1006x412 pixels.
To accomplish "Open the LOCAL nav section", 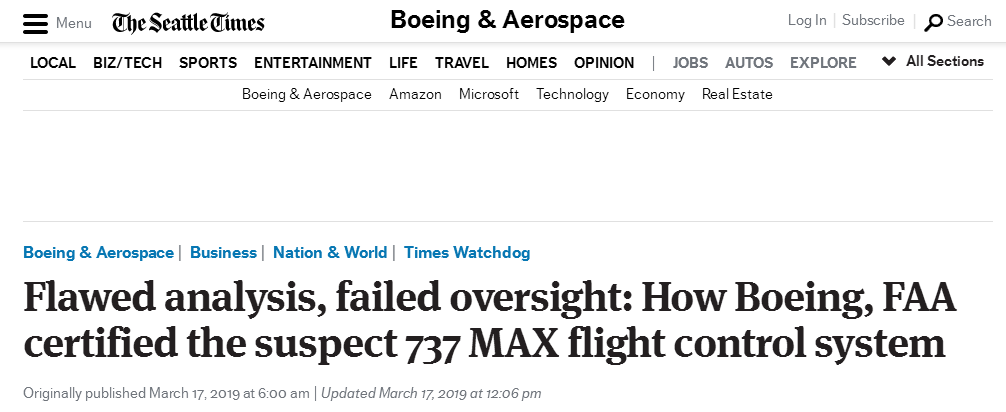I will coord(53,63).
